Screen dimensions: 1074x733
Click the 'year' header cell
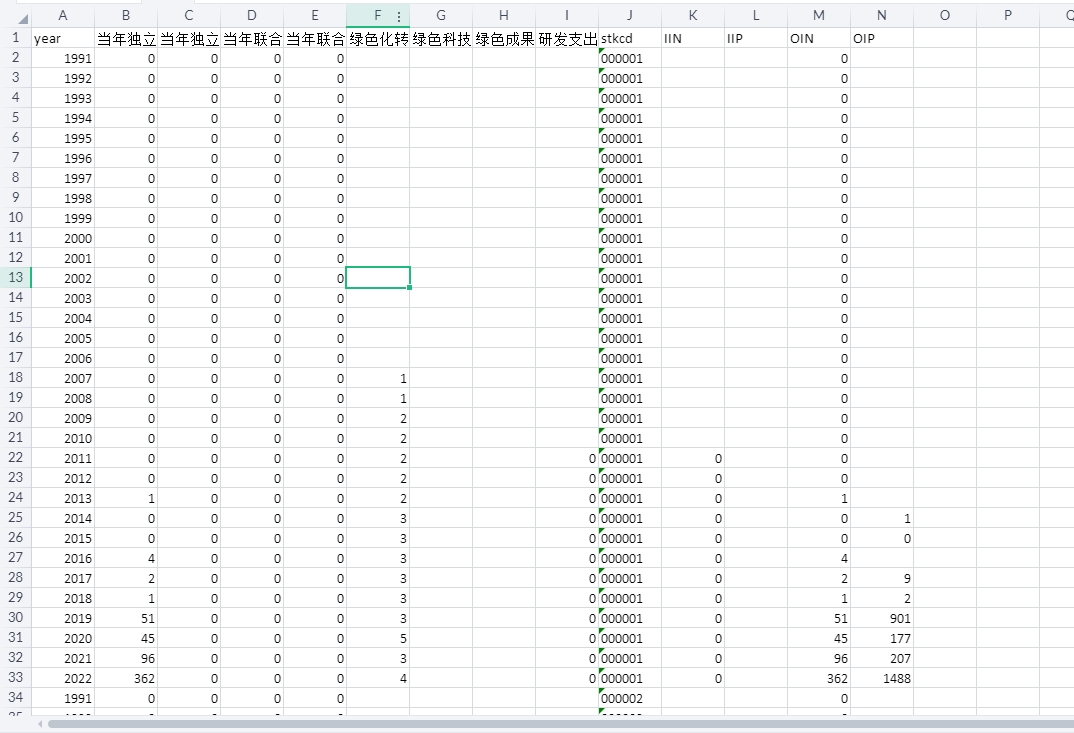point(63,38)
